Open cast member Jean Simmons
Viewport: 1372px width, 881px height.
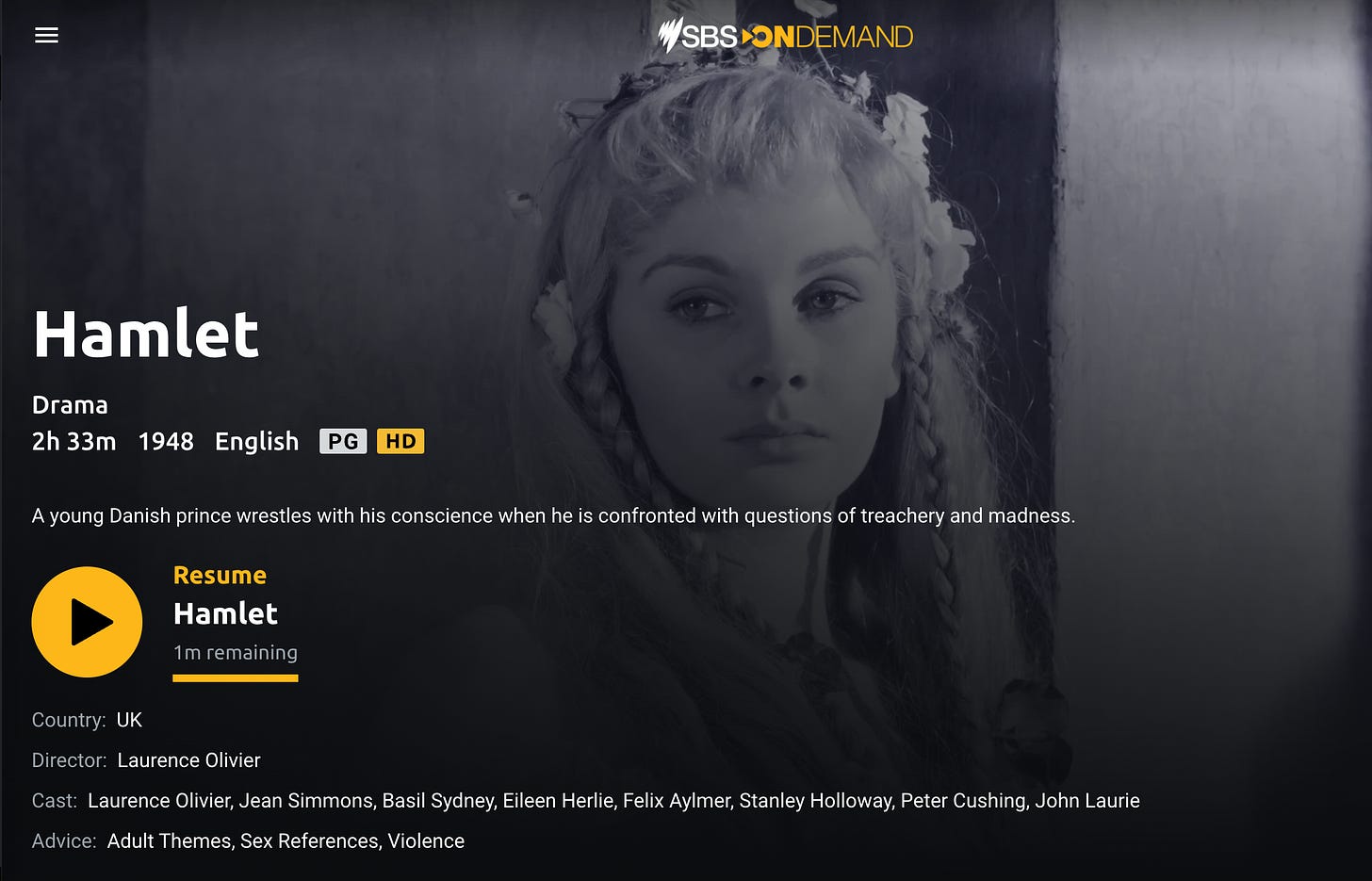tap(305, 801)
